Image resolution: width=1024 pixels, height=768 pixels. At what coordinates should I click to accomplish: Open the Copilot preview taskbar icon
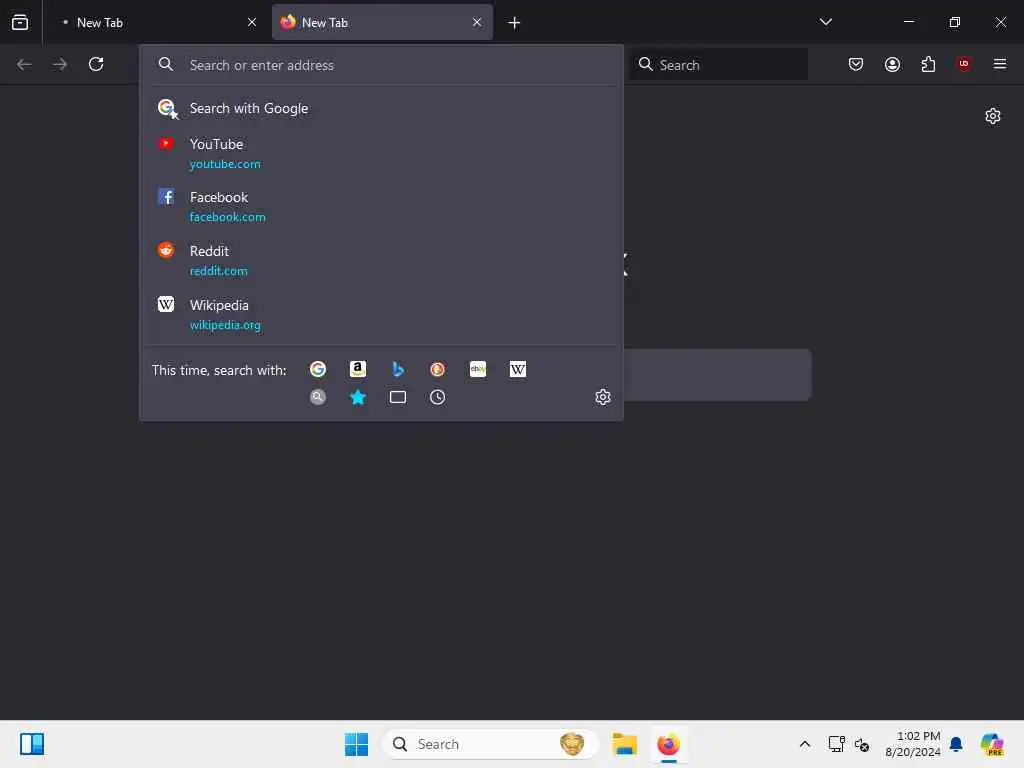click(x=991, y=744)
